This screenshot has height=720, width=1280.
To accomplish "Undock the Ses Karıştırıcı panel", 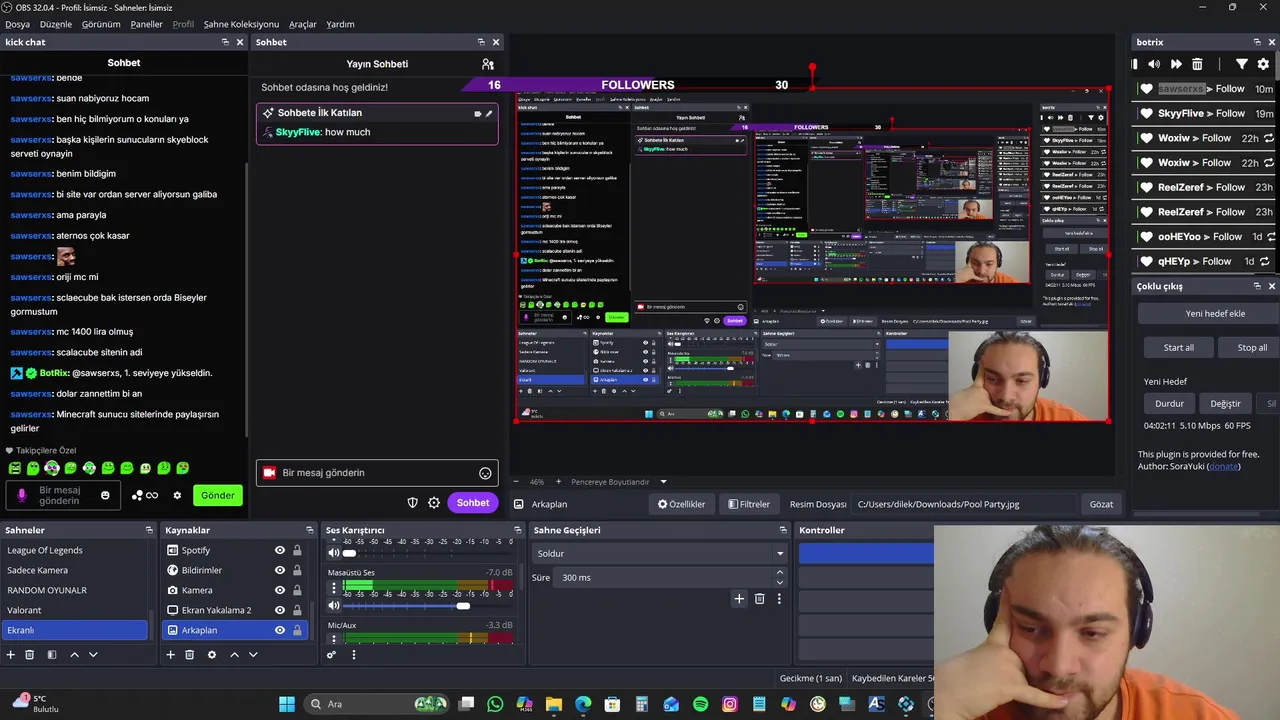I will (518, 530).
